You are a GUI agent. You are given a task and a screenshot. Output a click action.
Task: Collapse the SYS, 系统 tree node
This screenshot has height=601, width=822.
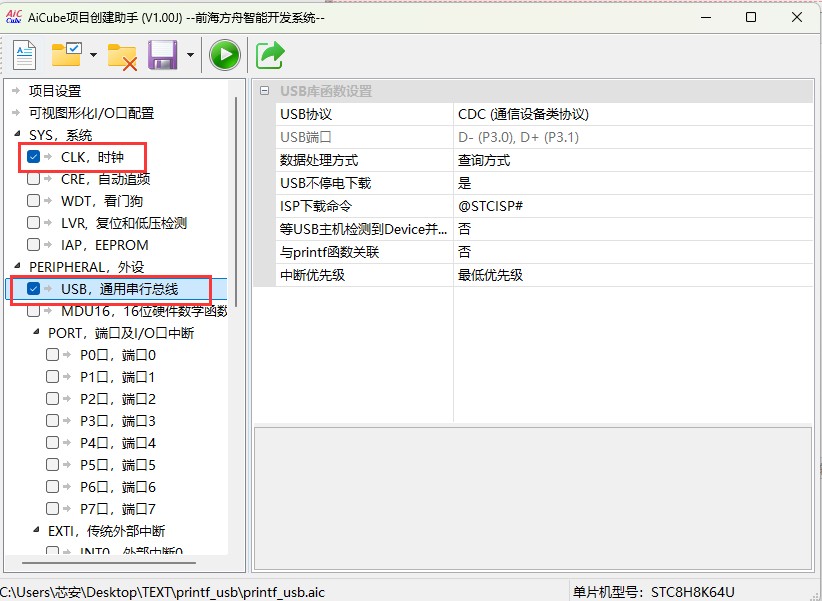click(x=17, y=134)
